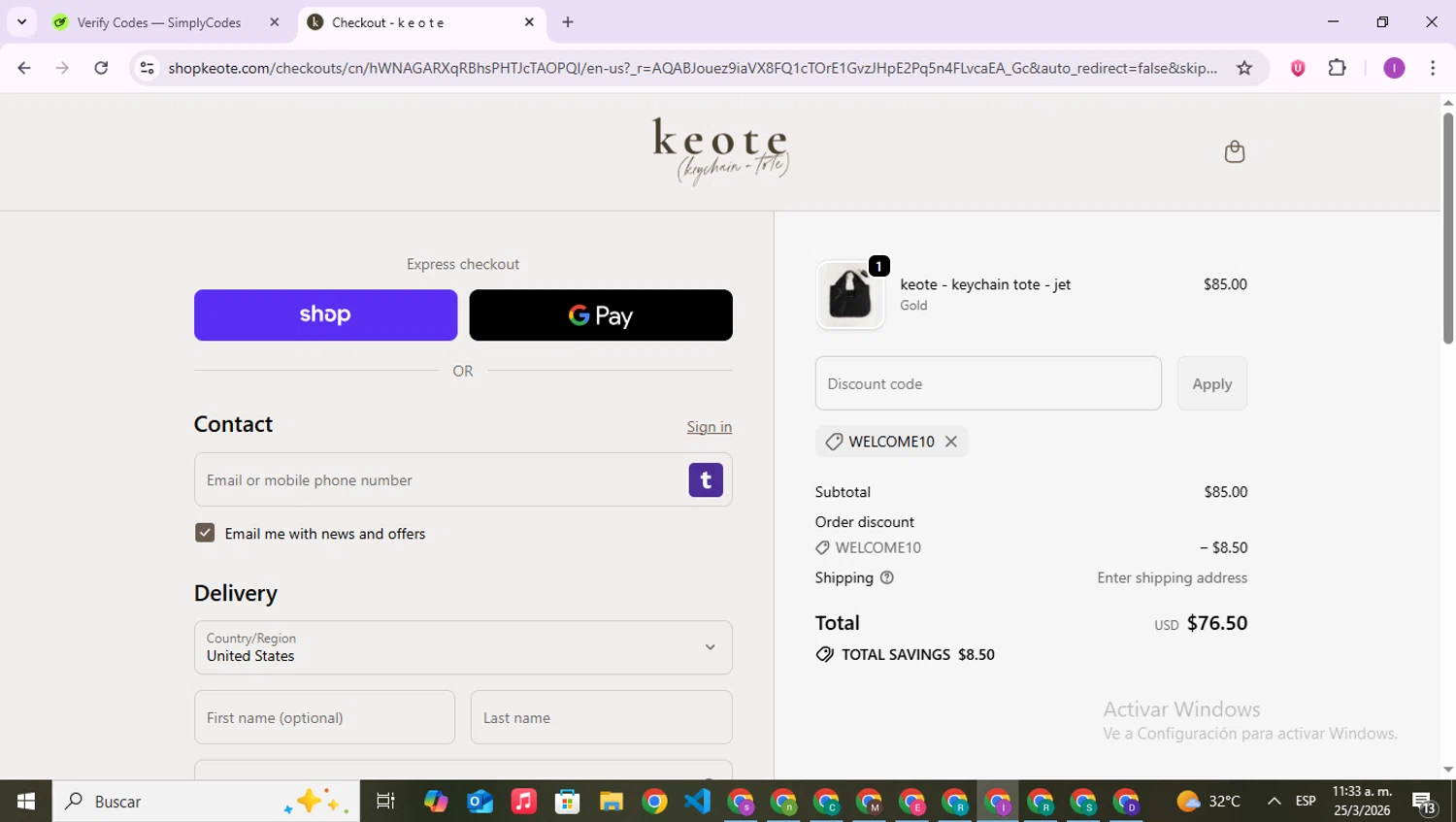Open File Explorer from taskbar
Screen dimensions: 1456x822
click(611, 802)
